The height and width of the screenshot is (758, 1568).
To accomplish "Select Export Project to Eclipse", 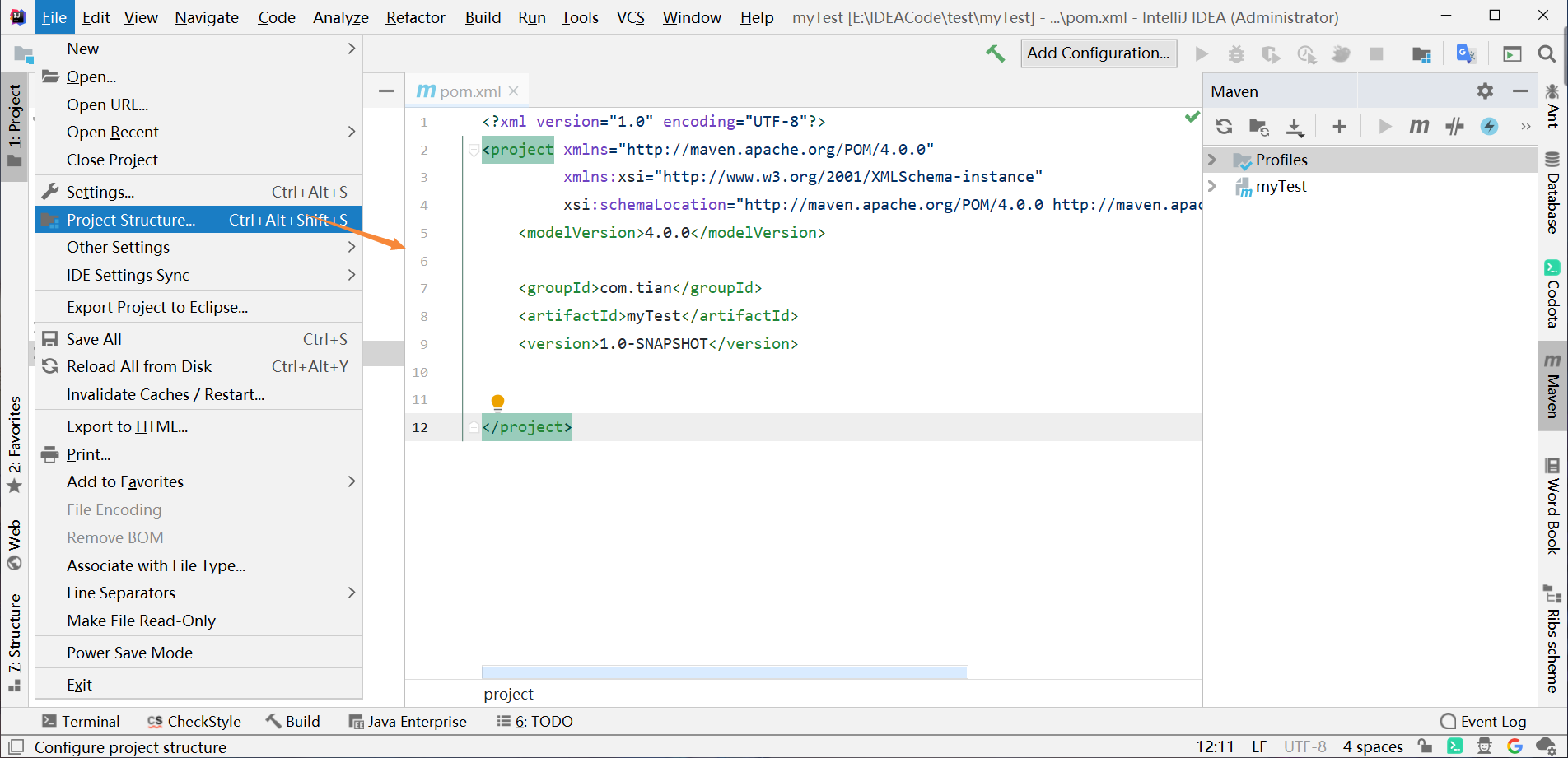I will [x=198, y=307].
